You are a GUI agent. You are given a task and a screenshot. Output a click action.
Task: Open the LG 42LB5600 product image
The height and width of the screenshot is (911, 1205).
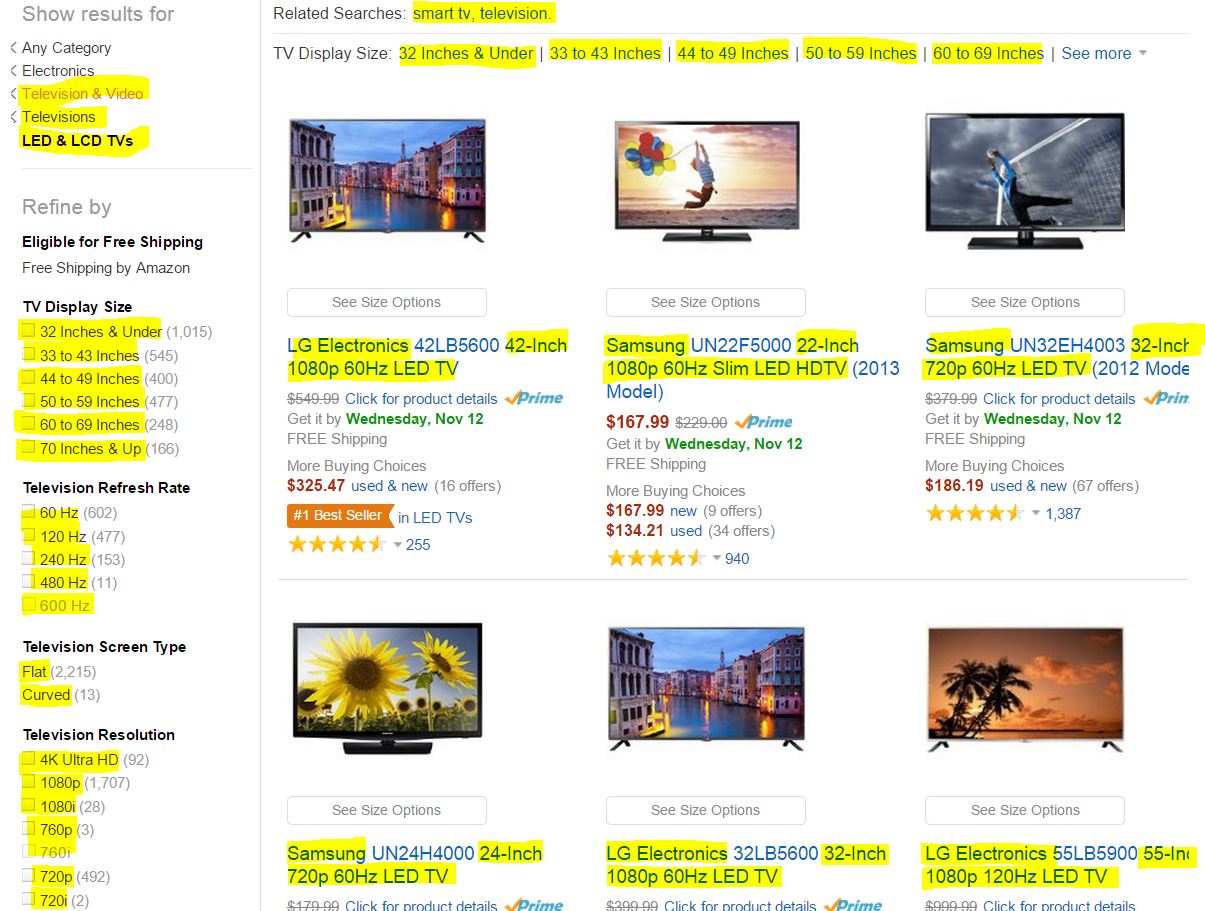pos(387,180)
